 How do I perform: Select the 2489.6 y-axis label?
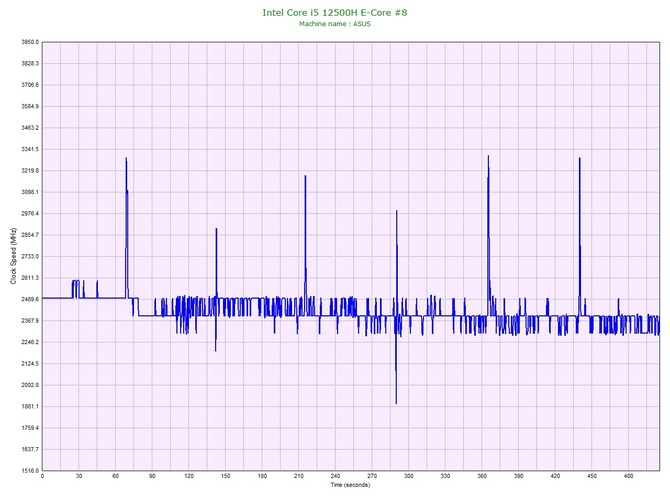click(x=30, y=299)
